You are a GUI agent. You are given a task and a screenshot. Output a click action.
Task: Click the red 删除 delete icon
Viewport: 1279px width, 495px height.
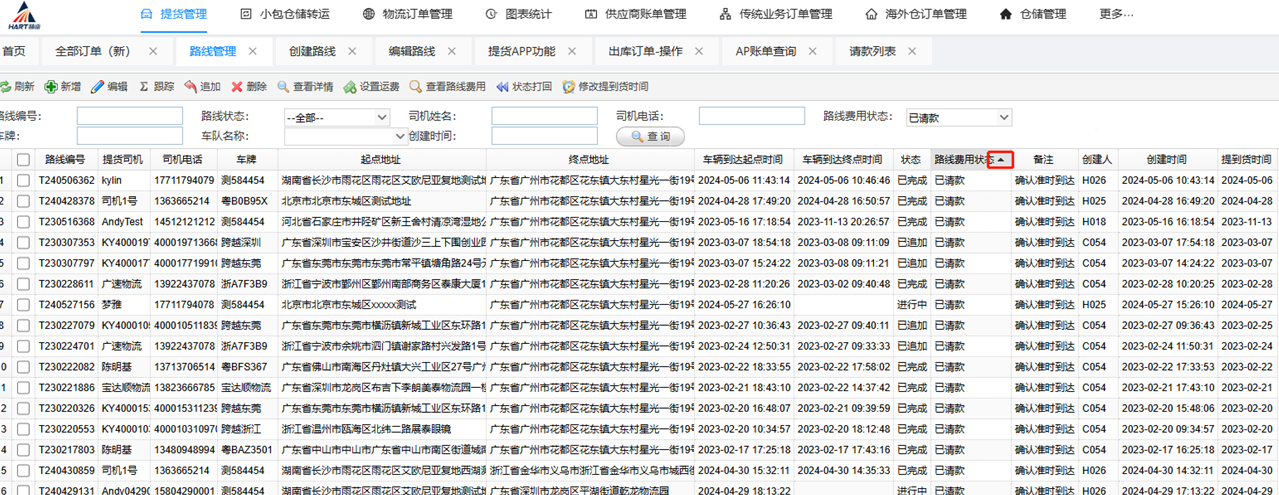pos(237,87)
